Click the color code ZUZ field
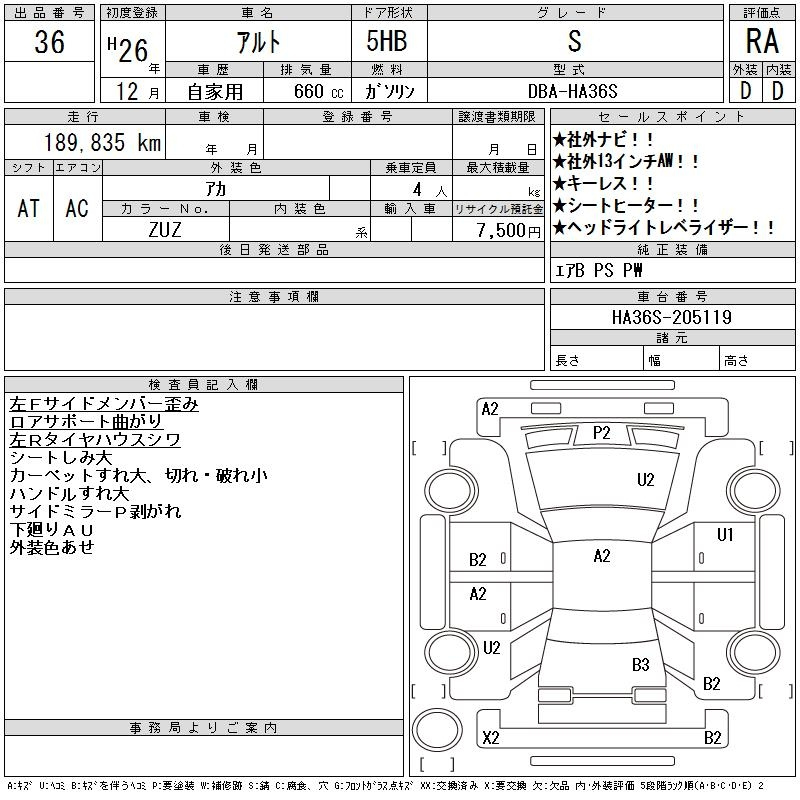The height and width of the screenshot is (800, 800). [165, 229]
